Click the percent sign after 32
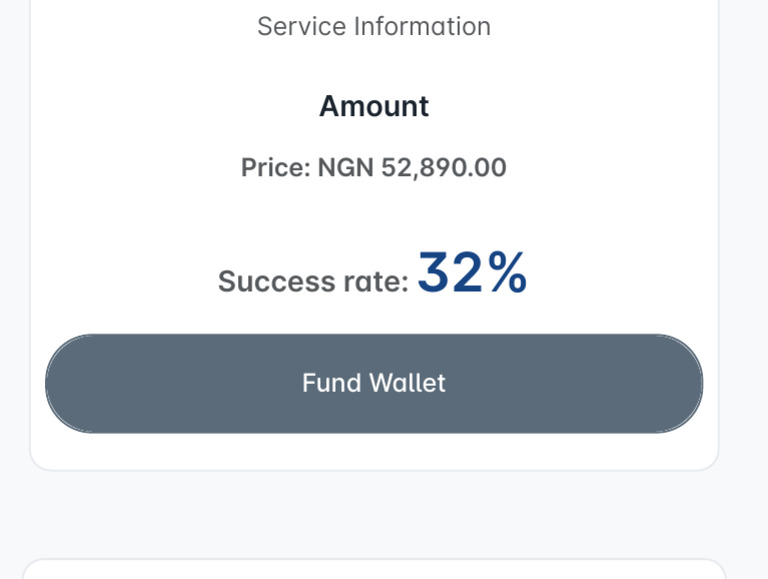 click(x=507, y=275)
